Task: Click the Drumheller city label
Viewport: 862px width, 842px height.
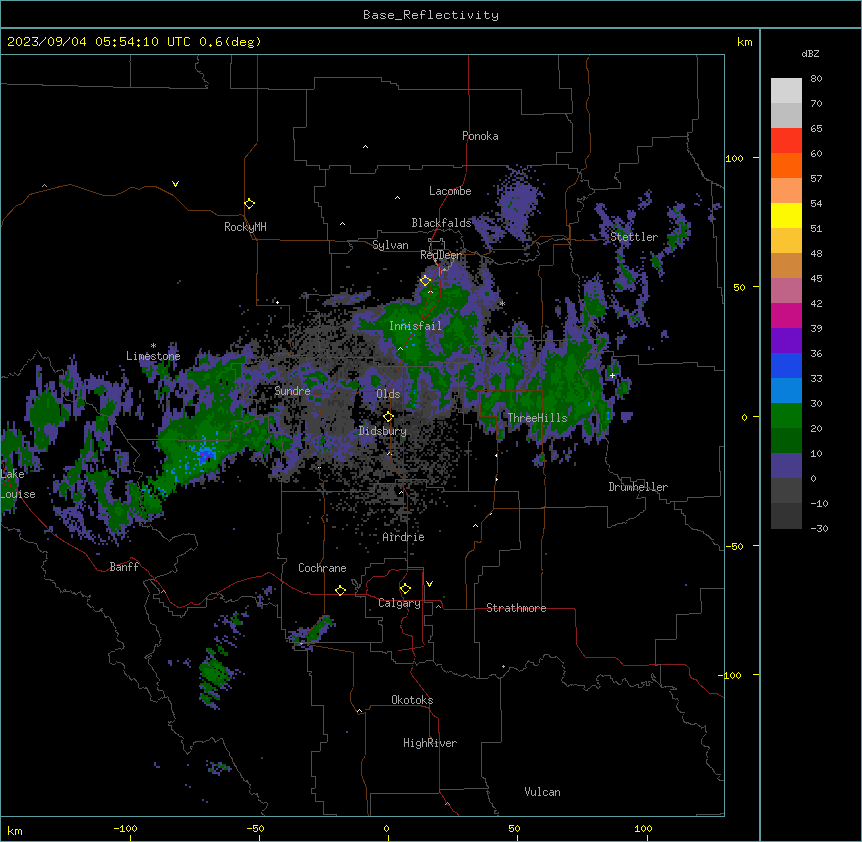Action: [638, 487]
